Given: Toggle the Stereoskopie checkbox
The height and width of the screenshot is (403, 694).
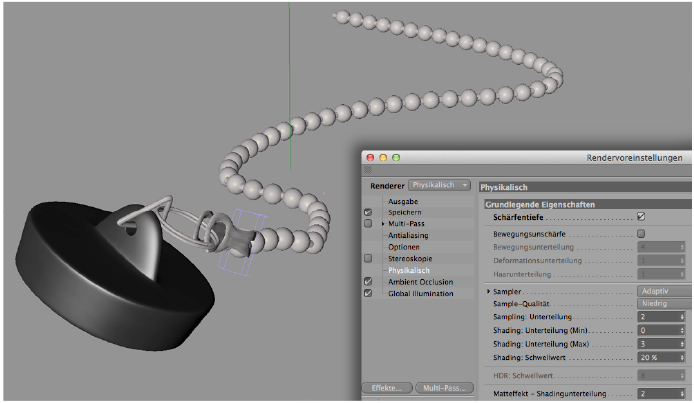Looking at the screenshot, I should [368, 258].
